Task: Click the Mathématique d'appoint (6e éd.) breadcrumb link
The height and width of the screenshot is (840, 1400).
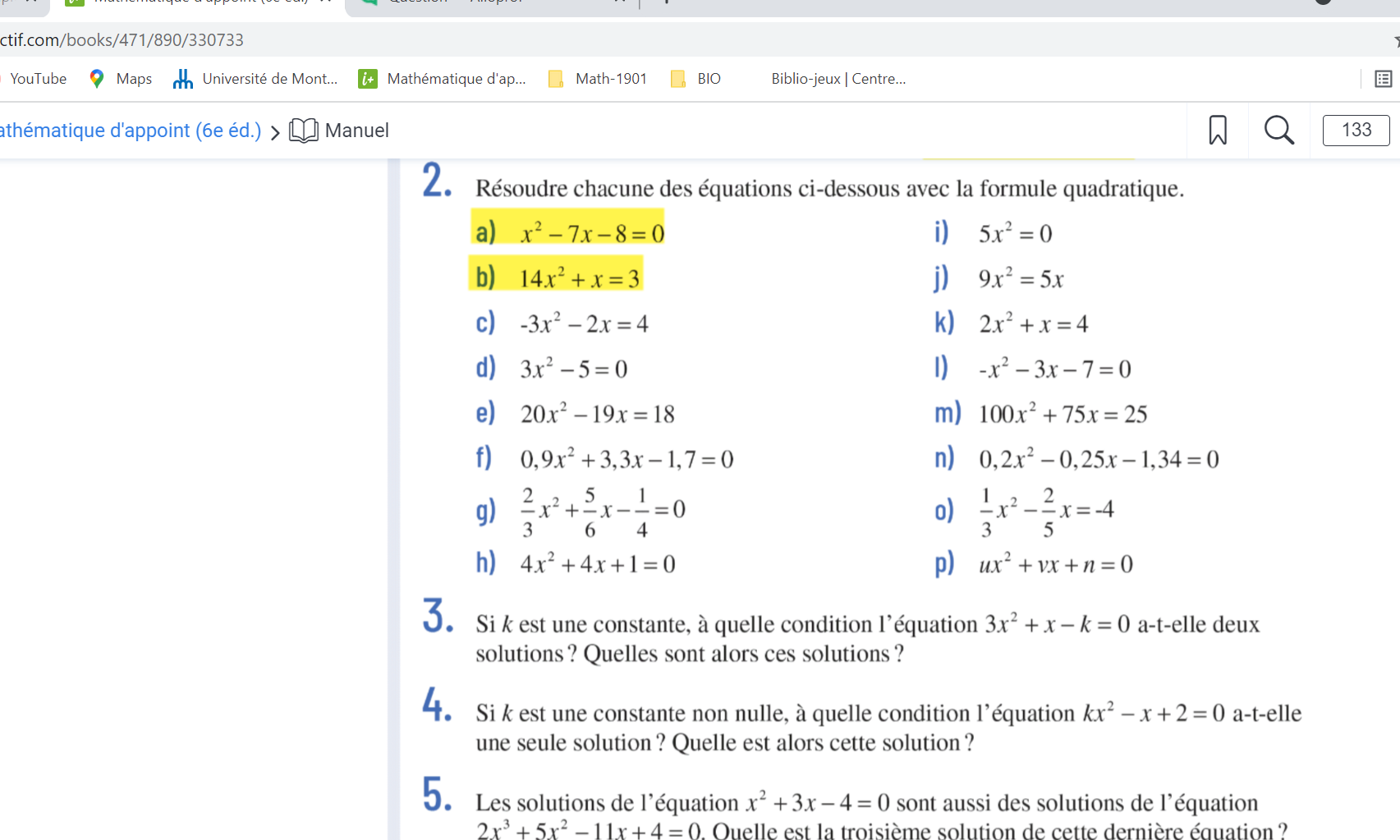Action: tap(130, 131)
